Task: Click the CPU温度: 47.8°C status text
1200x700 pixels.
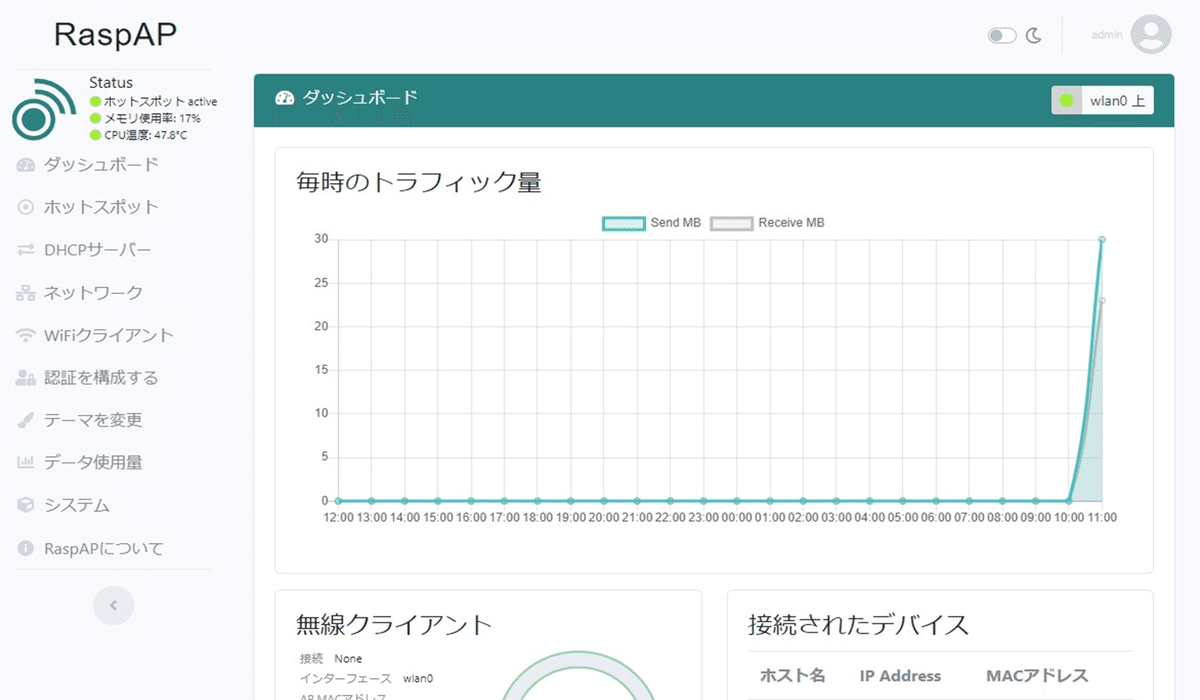Action: [145, 135]
